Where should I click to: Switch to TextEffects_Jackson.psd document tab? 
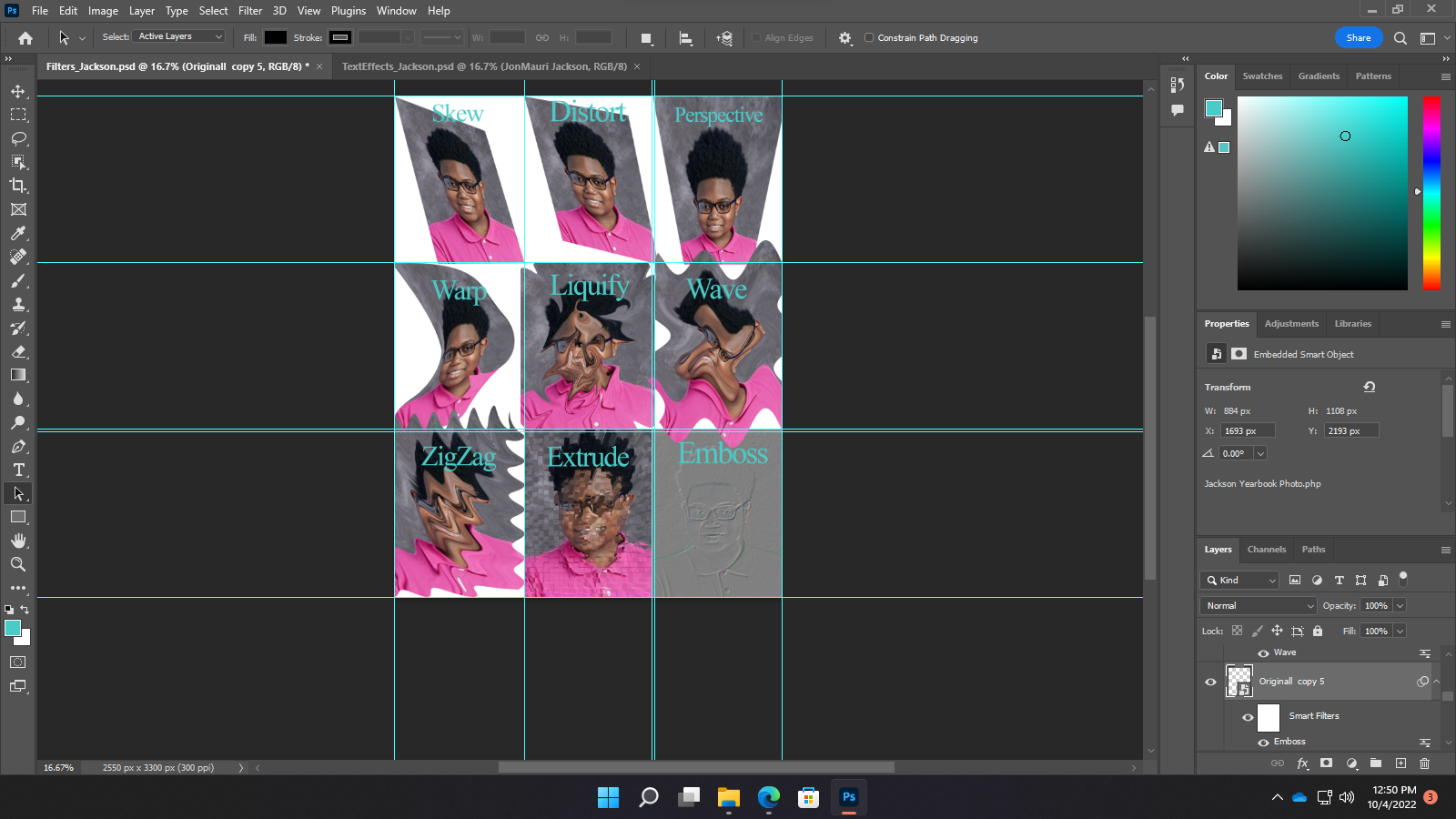(484, 66)
